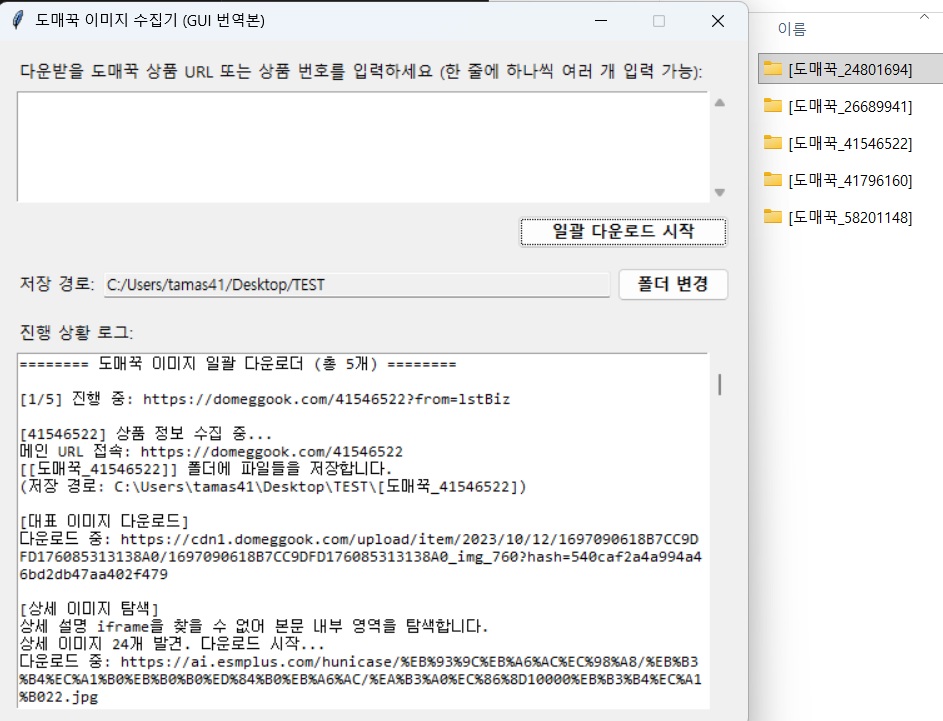Image resolution: width=943 pixels, height=721 pixels.
Task: Click the feather app icon in title bar
Action: click(x=18, y=20)
